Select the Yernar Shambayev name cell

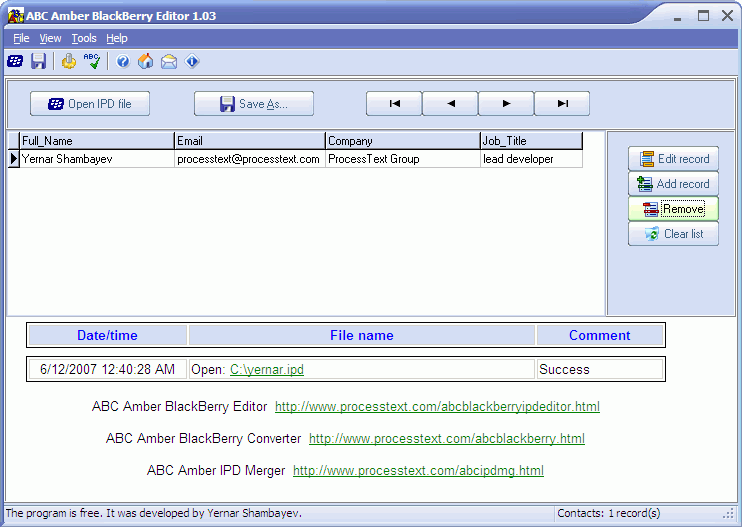[x=97, y=159]
